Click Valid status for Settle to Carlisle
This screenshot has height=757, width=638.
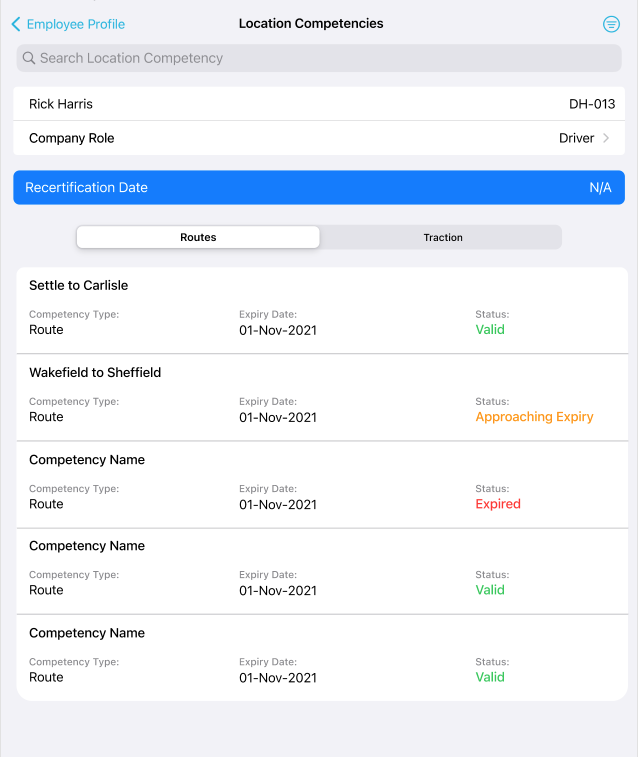490,329
